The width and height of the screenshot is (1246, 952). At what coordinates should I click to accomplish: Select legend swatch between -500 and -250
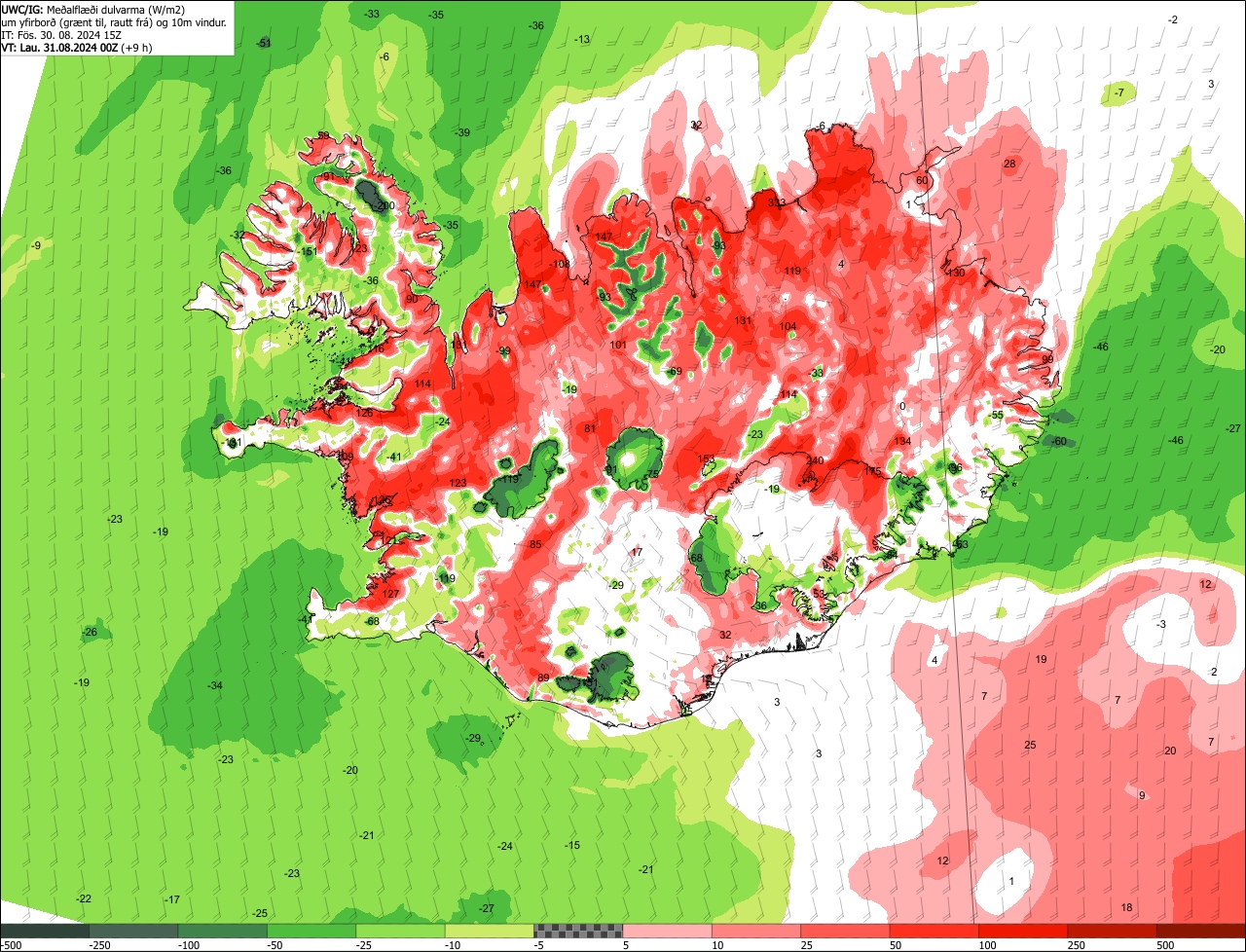[45, 931]
